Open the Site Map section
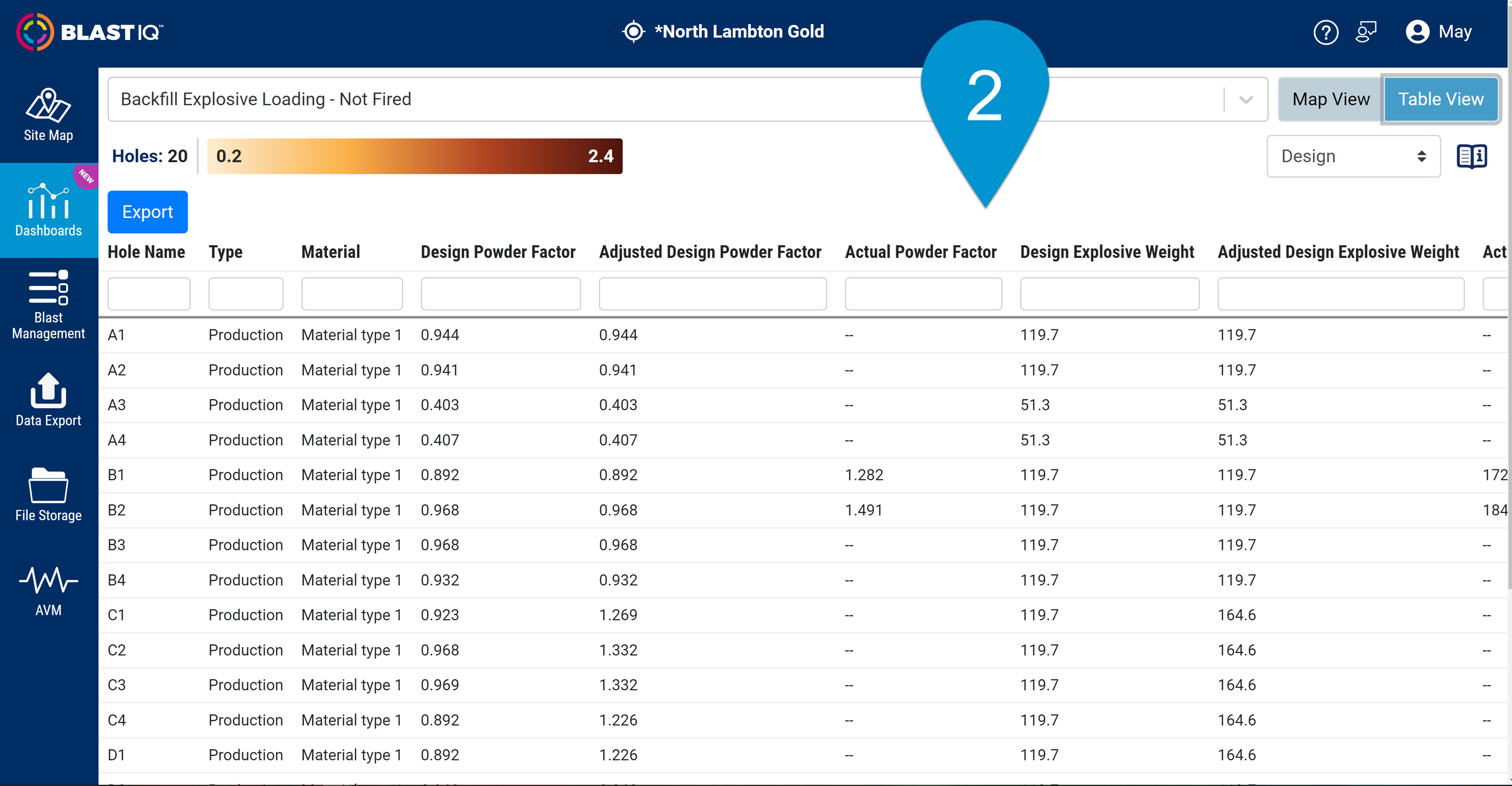This screenshot has height=786, width=1512. coord(48,115)
